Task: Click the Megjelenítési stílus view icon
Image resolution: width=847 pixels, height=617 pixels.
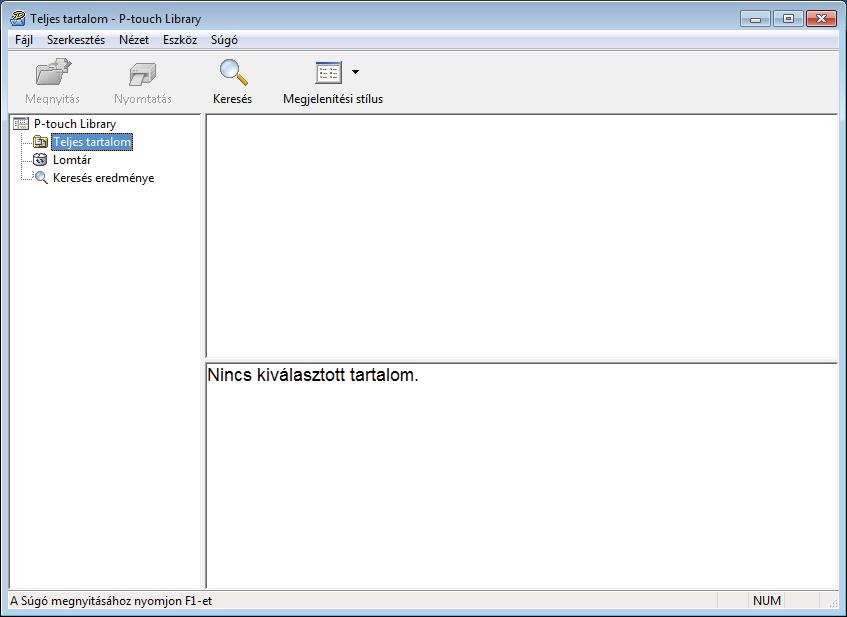Action: [328, 73]
